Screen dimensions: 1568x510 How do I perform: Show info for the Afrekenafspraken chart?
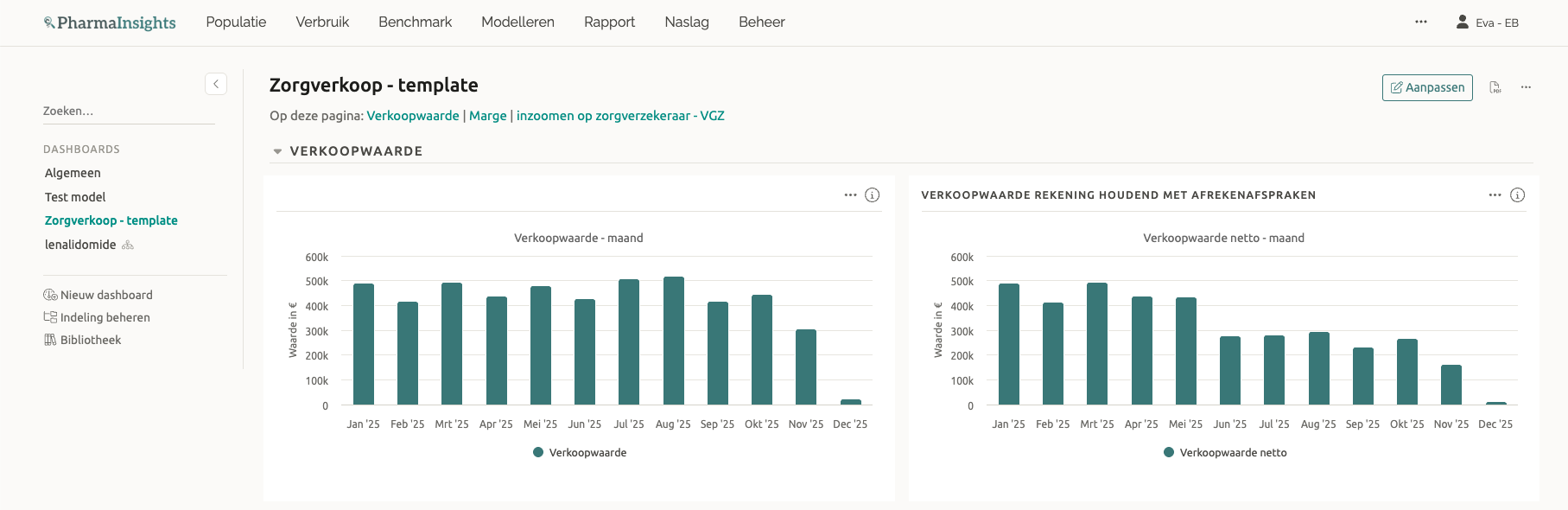click(x=1517, y=195)
